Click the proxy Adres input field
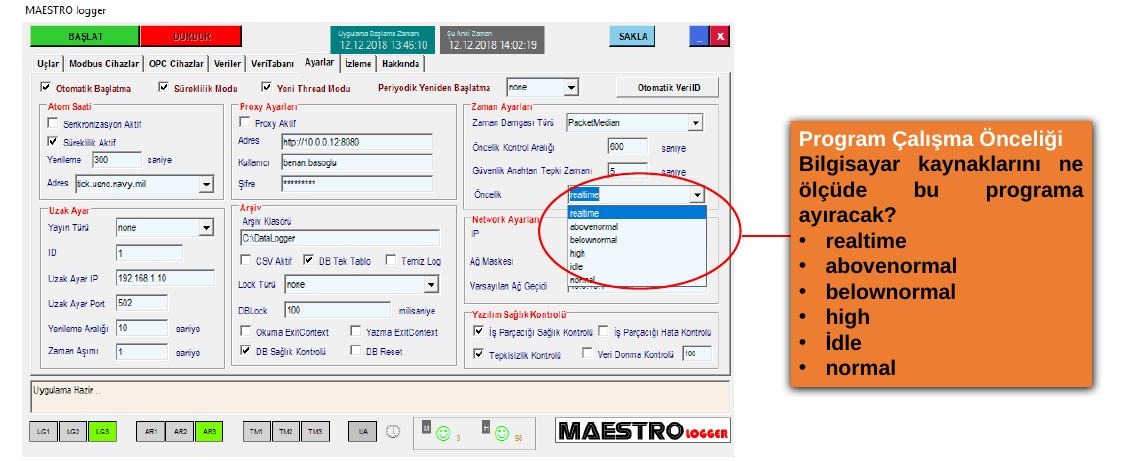 [x=357, y=141]
